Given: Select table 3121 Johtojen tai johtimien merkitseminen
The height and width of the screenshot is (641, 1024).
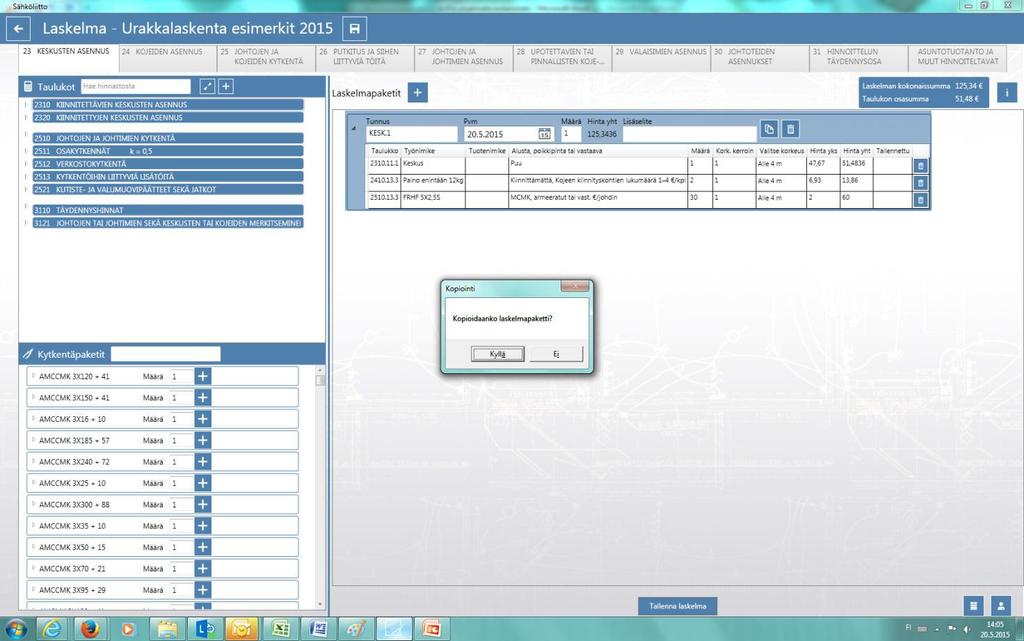Looking at the screenshot, I should (168, 223).
